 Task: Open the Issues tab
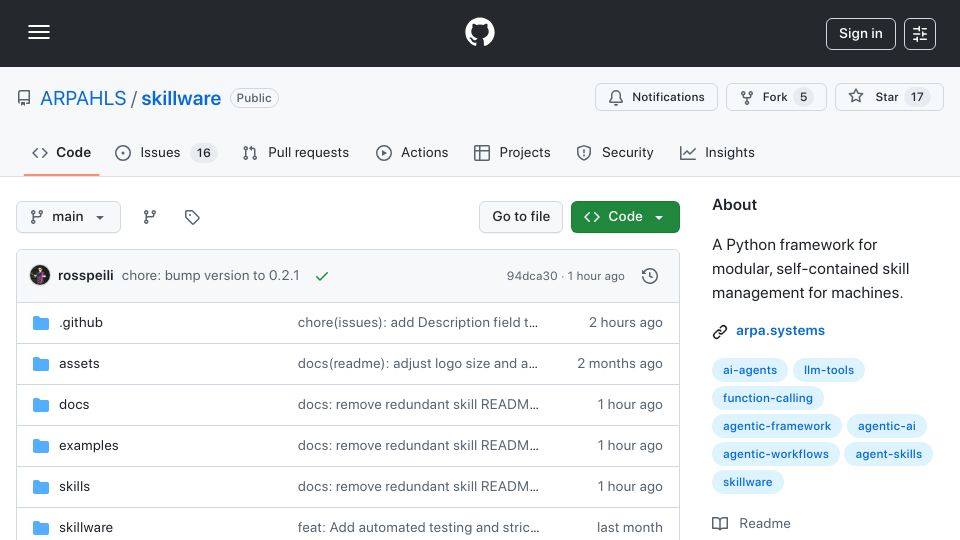click(x=165, y=152)
